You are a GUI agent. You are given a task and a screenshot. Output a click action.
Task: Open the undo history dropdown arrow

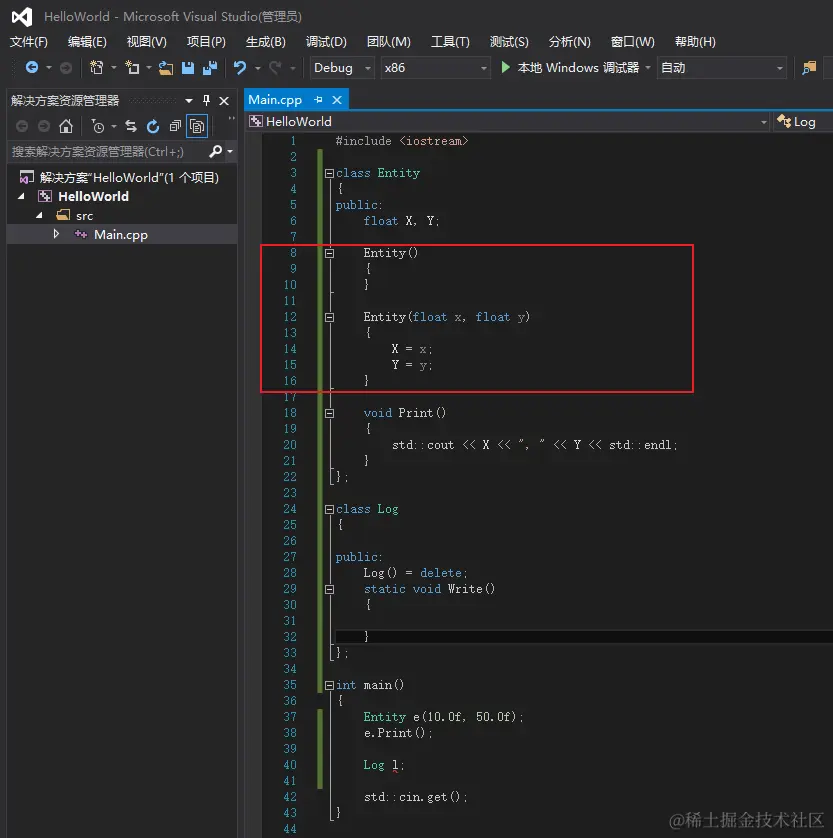point(258,68)
